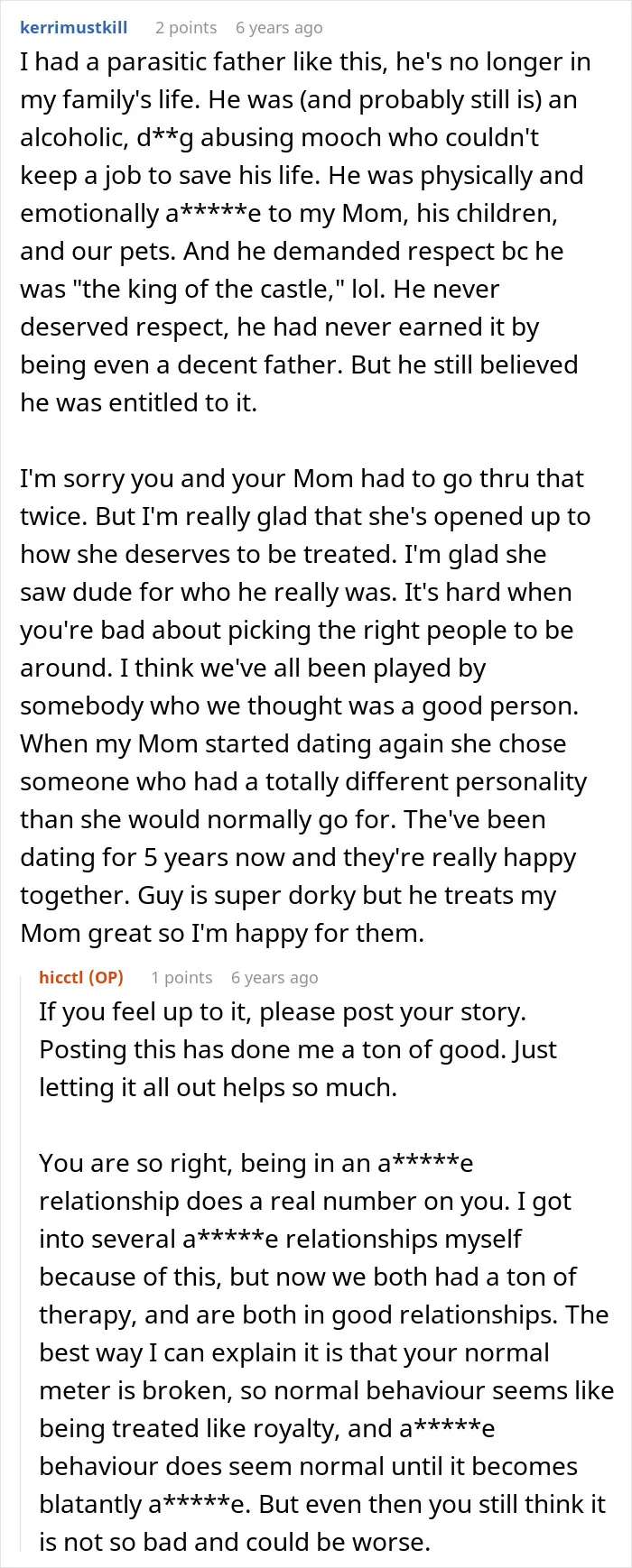The width and height of the screenshot is (632, 1568).
Task: Collapse reply thread using the left vertical line
Action: [23, 1263]
